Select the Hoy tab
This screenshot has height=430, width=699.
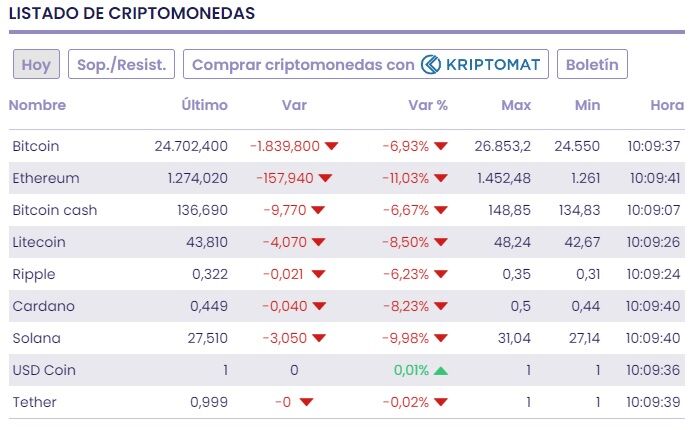36,65
